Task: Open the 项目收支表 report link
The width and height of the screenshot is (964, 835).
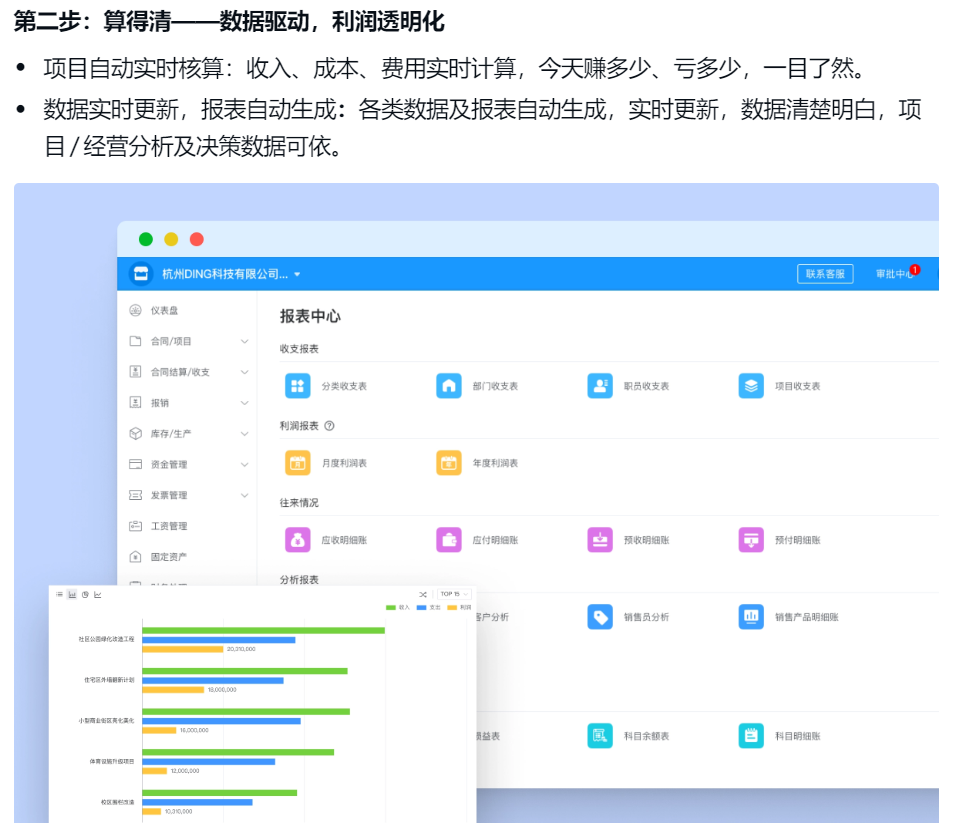Action: pos(797,386)
